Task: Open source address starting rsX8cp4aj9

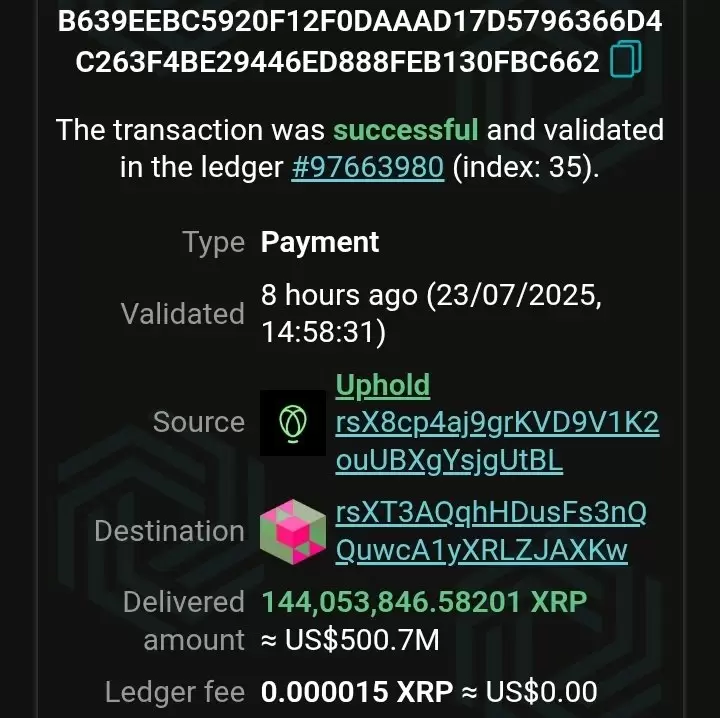Action: [x=497, y=441]
